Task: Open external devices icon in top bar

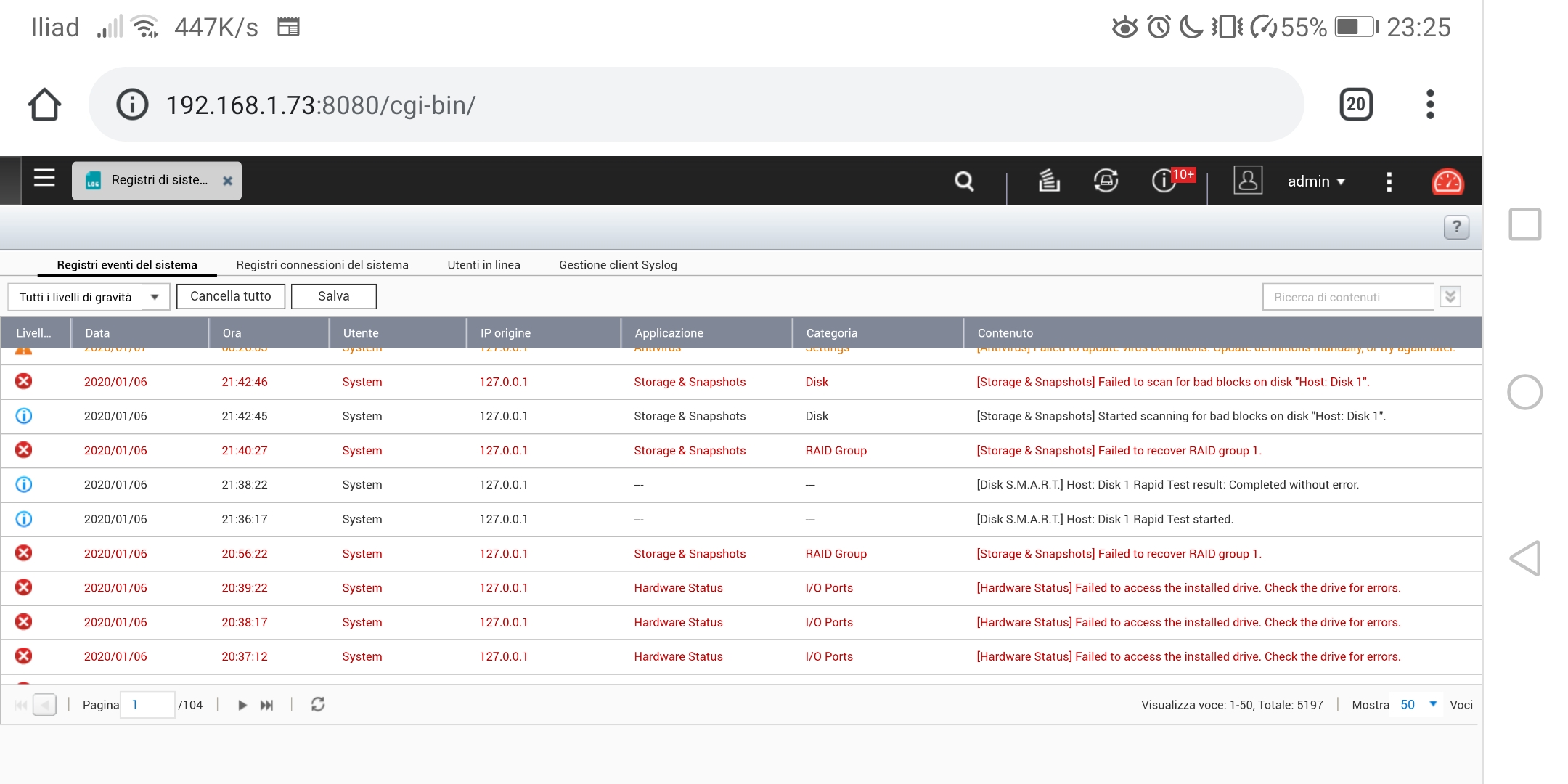Action: click(x=1106, y=181)
